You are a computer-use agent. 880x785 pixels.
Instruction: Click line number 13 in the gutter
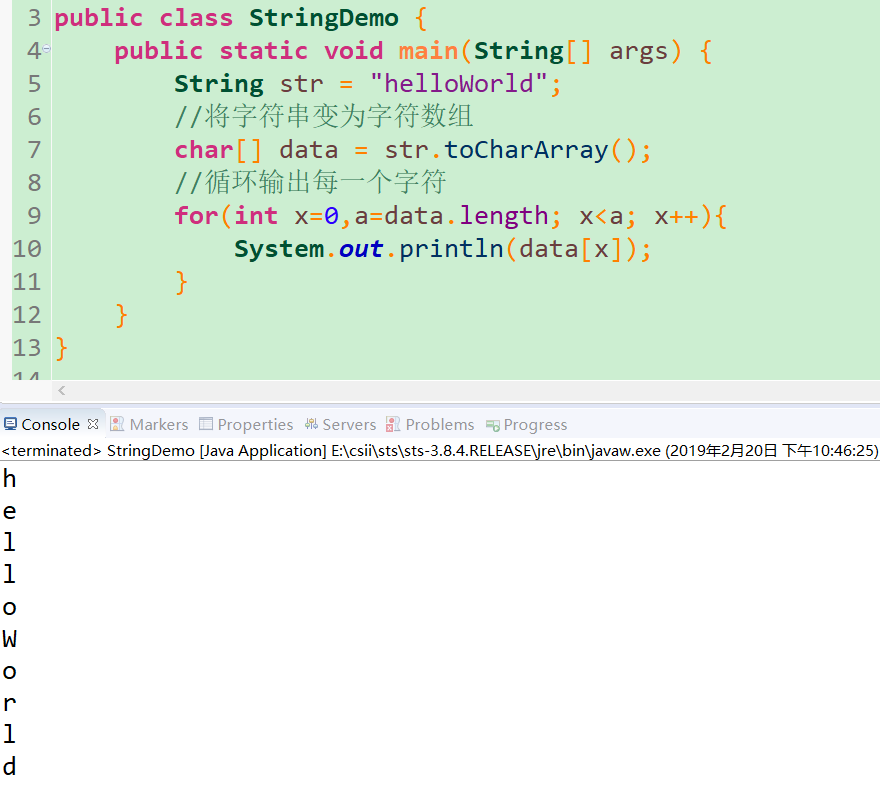27,348
